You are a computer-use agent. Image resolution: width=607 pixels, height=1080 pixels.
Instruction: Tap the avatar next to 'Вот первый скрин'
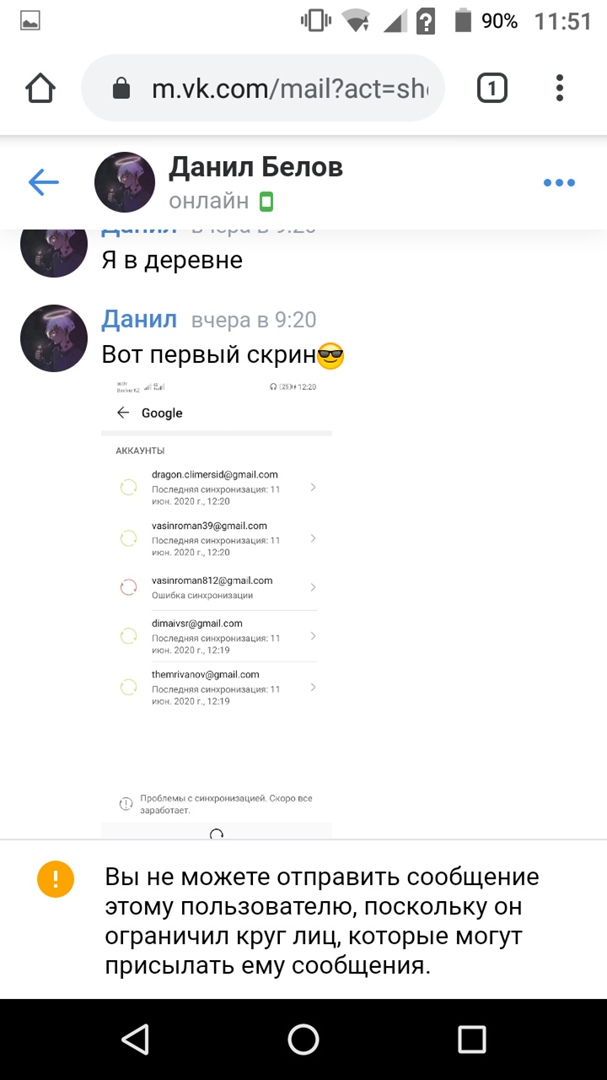pos(54,338)
